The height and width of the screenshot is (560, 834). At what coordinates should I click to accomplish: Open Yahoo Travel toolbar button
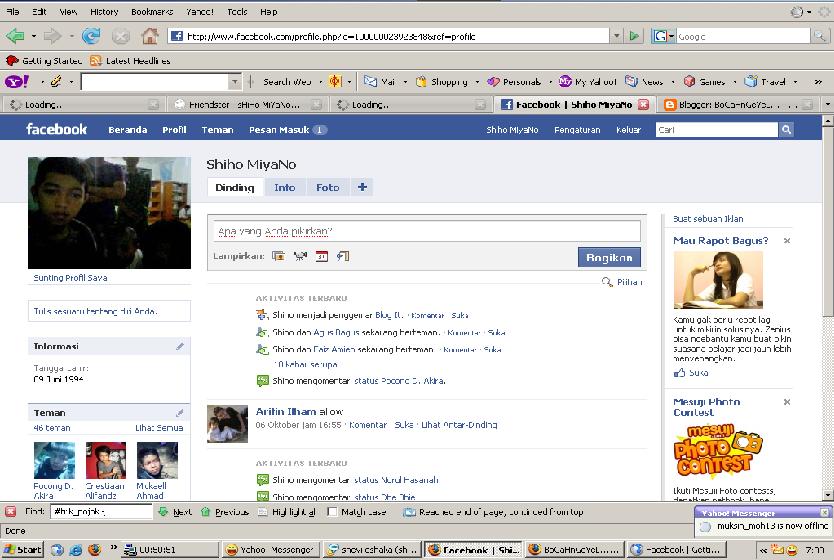765,81
